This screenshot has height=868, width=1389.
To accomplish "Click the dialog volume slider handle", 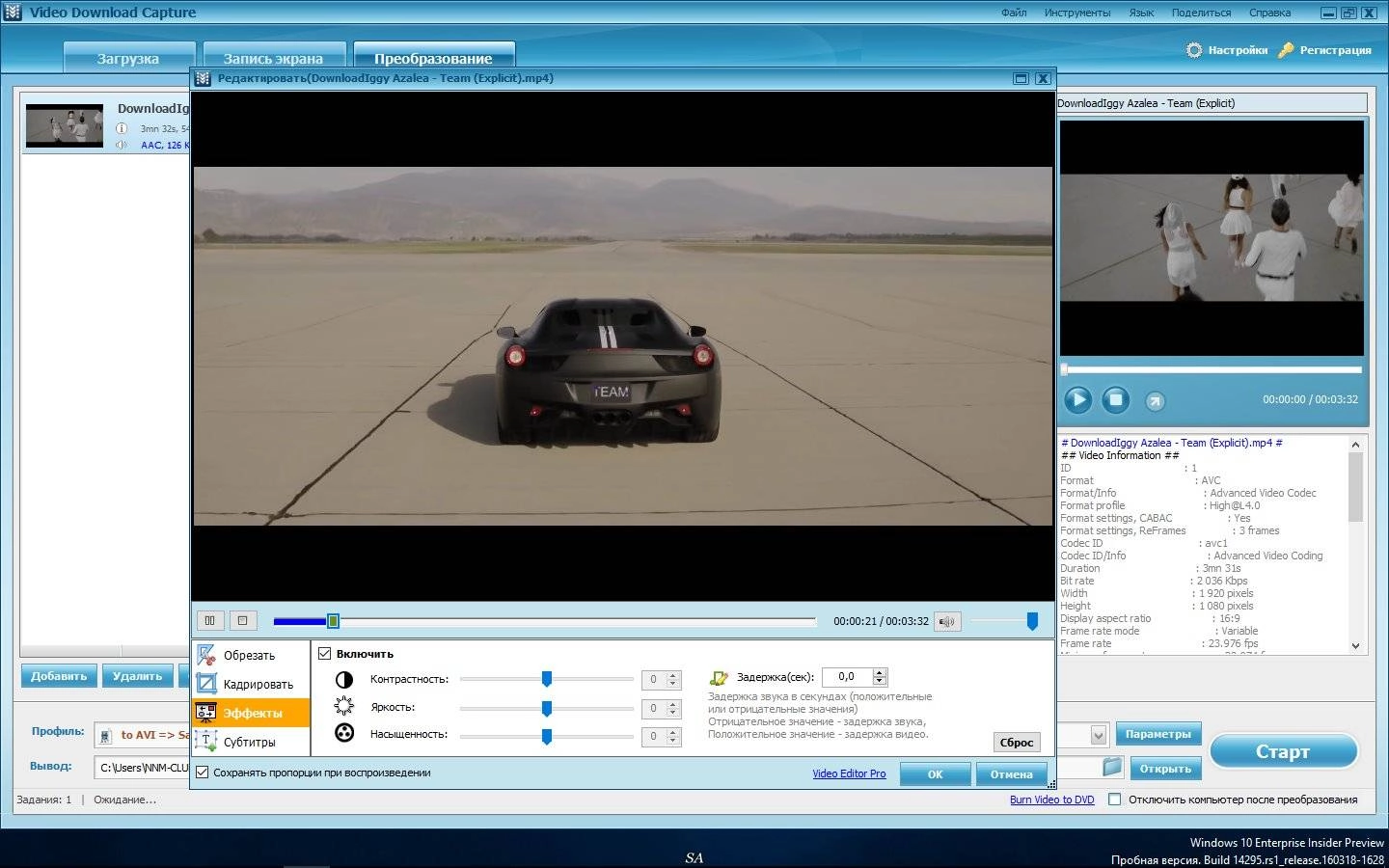I will 1032,621.
